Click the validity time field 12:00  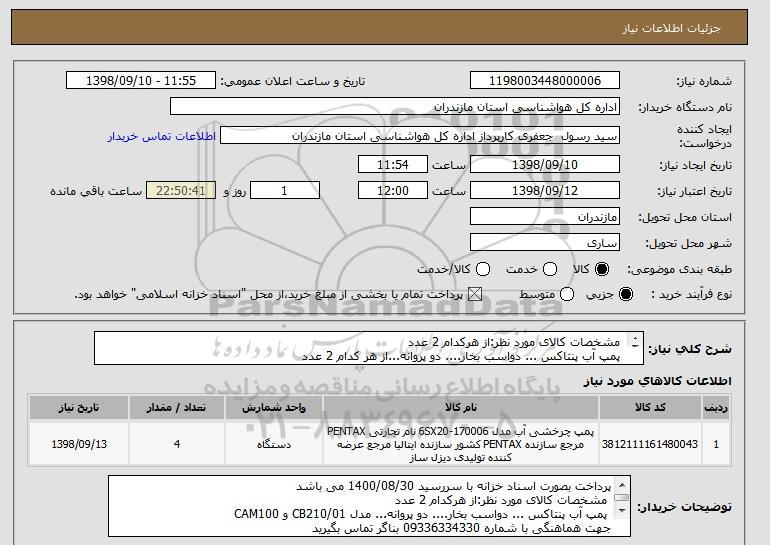point(393,191)
